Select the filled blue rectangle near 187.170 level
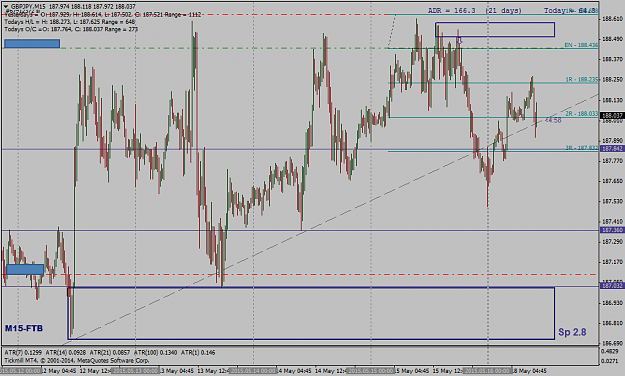625x376 pixels. pos(25,270)
